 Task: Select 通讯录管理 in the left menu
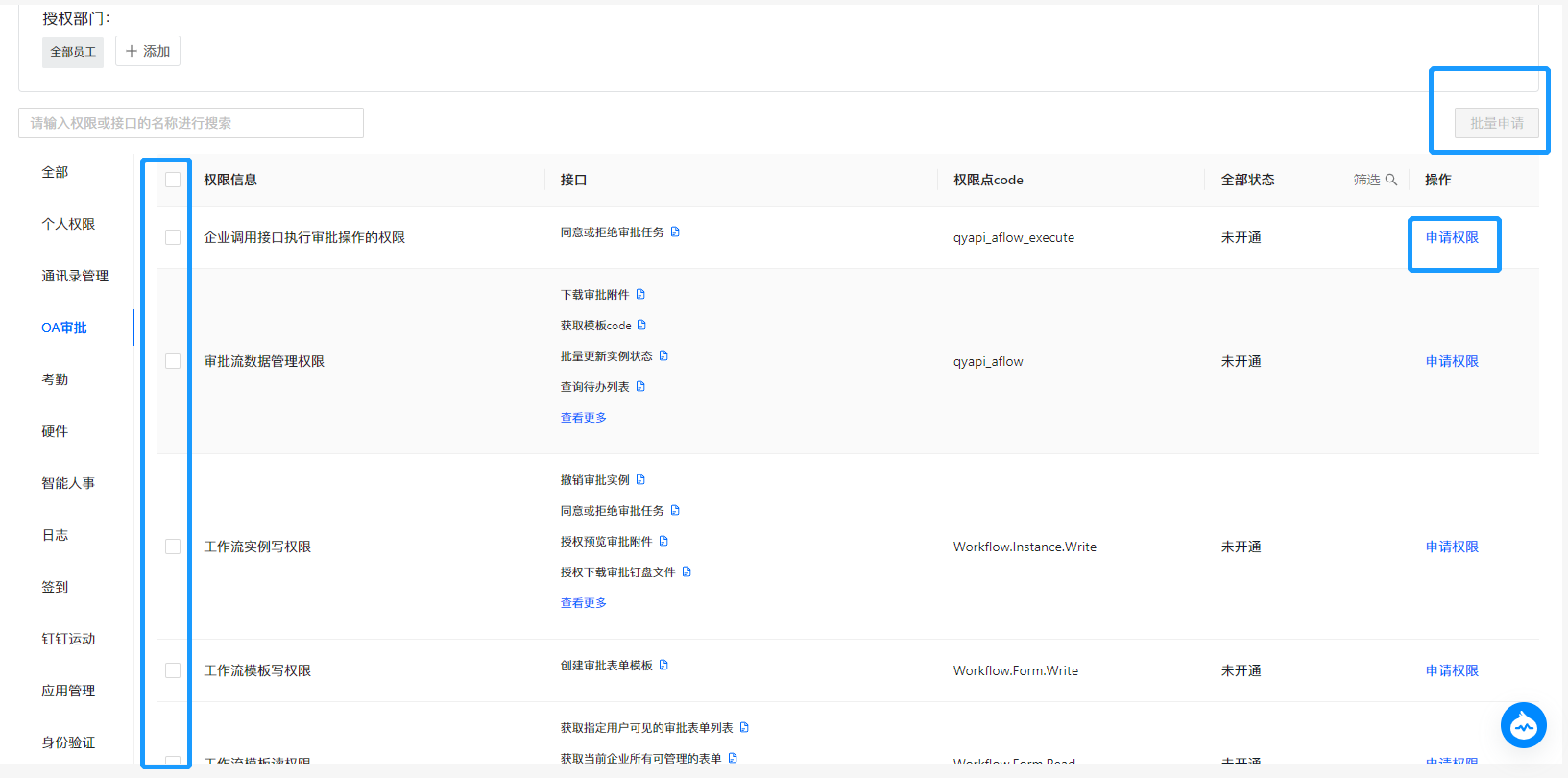[x=75, y=276]
